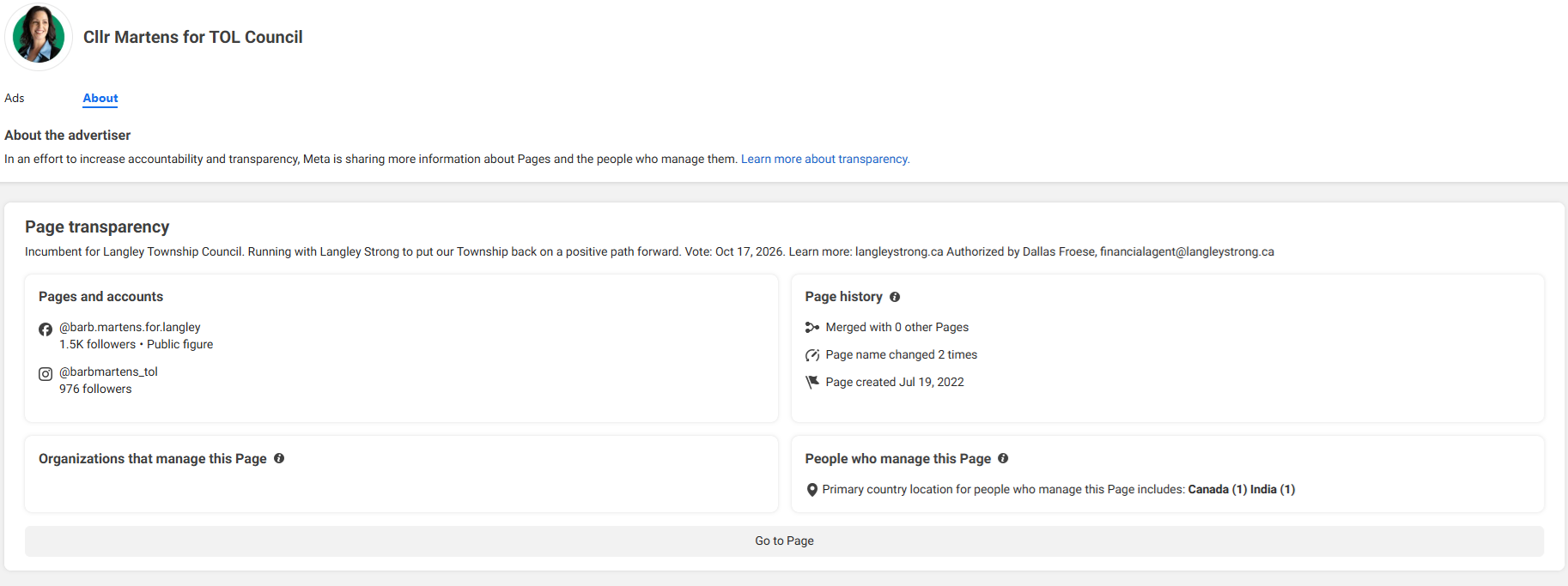The height and width of the screenshot is (586, 1568).
Task: Click the page description starting 'Incumbent for Langley'
Action: pos(649,251)
